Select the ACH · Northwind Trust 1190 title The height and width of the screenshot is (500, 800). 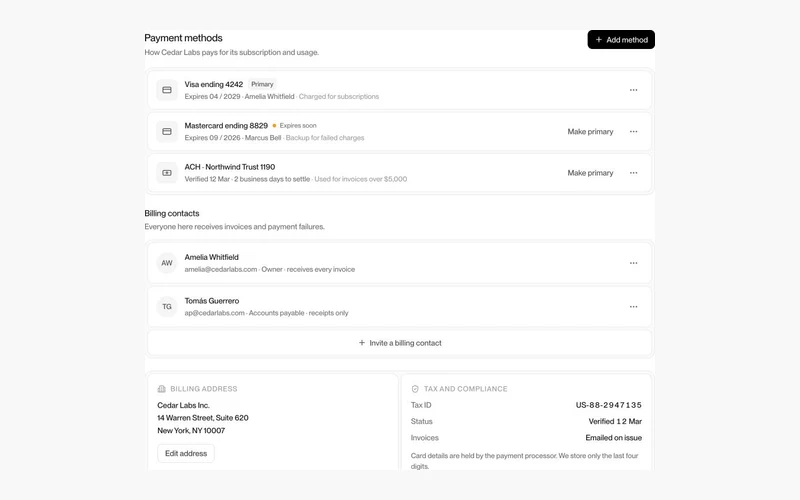pos(230,167)
